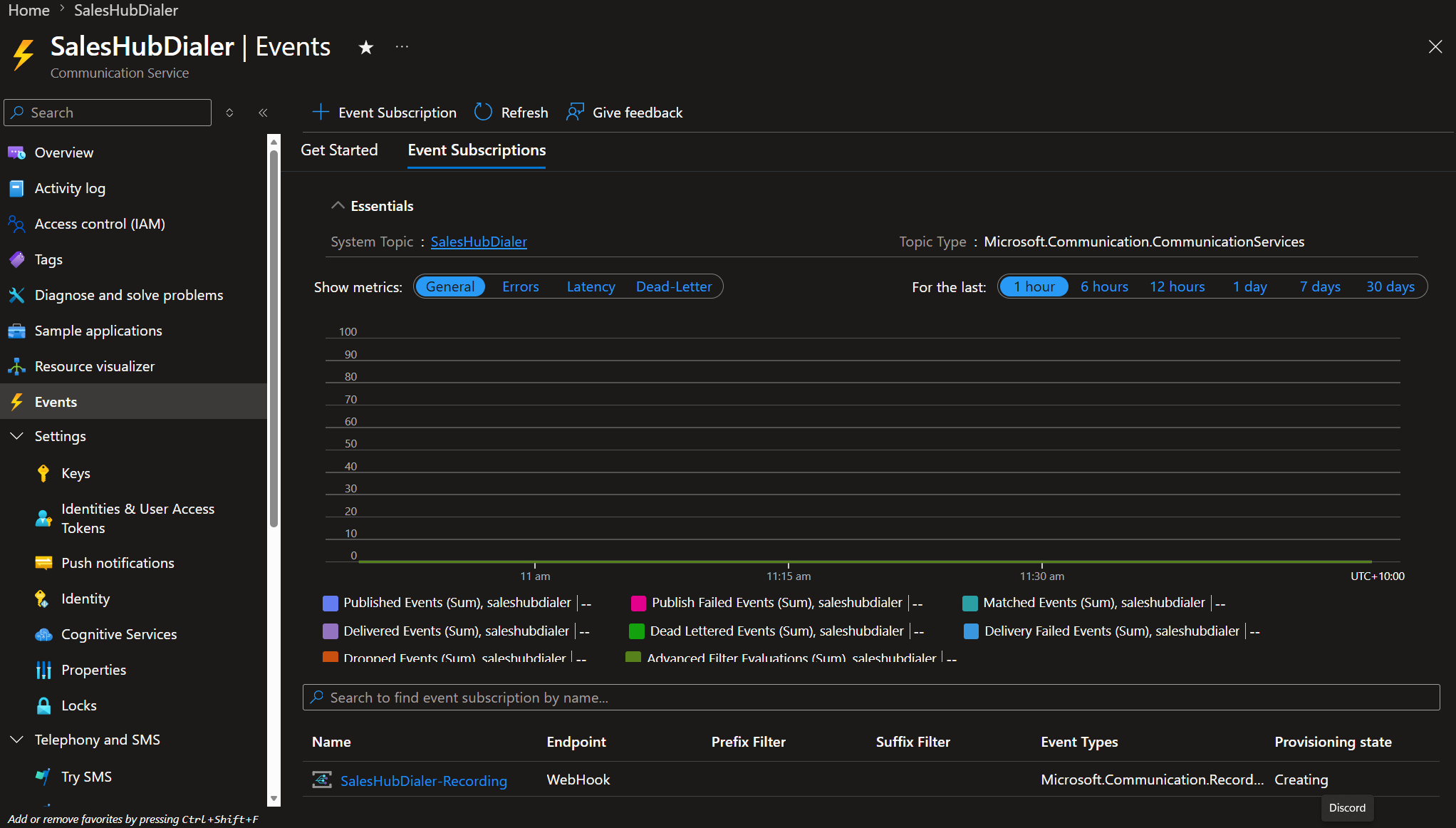Set time range to 6 hours
This screenshot has width=1456, height=828.
pyautogui.click(x=1105, y=286)
